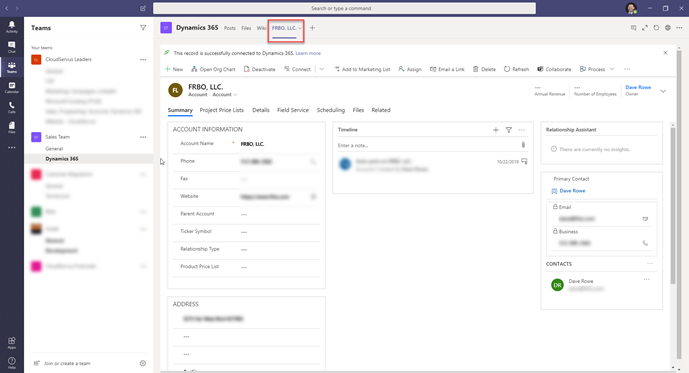Open the Learn more link
This screenshot has height=373, width=689.
308,53
